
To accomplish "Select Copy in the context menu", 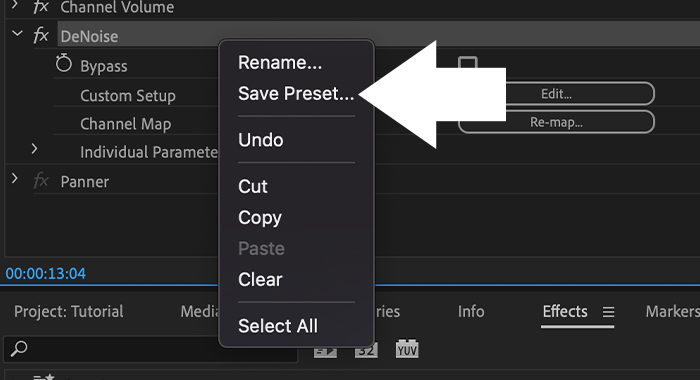I will tap(260, 218).
